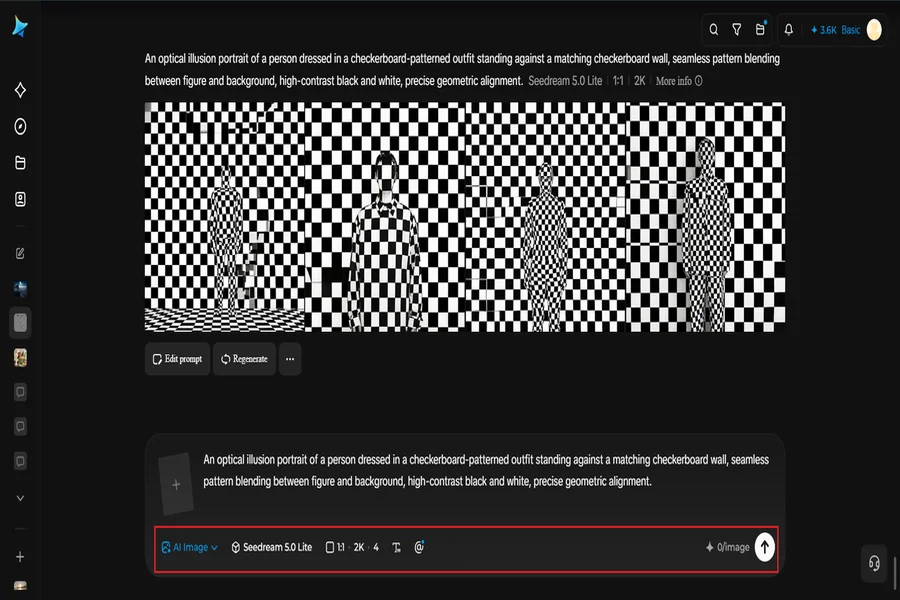Open the colorful sidebar history thumbnail

tap(20, 357)
